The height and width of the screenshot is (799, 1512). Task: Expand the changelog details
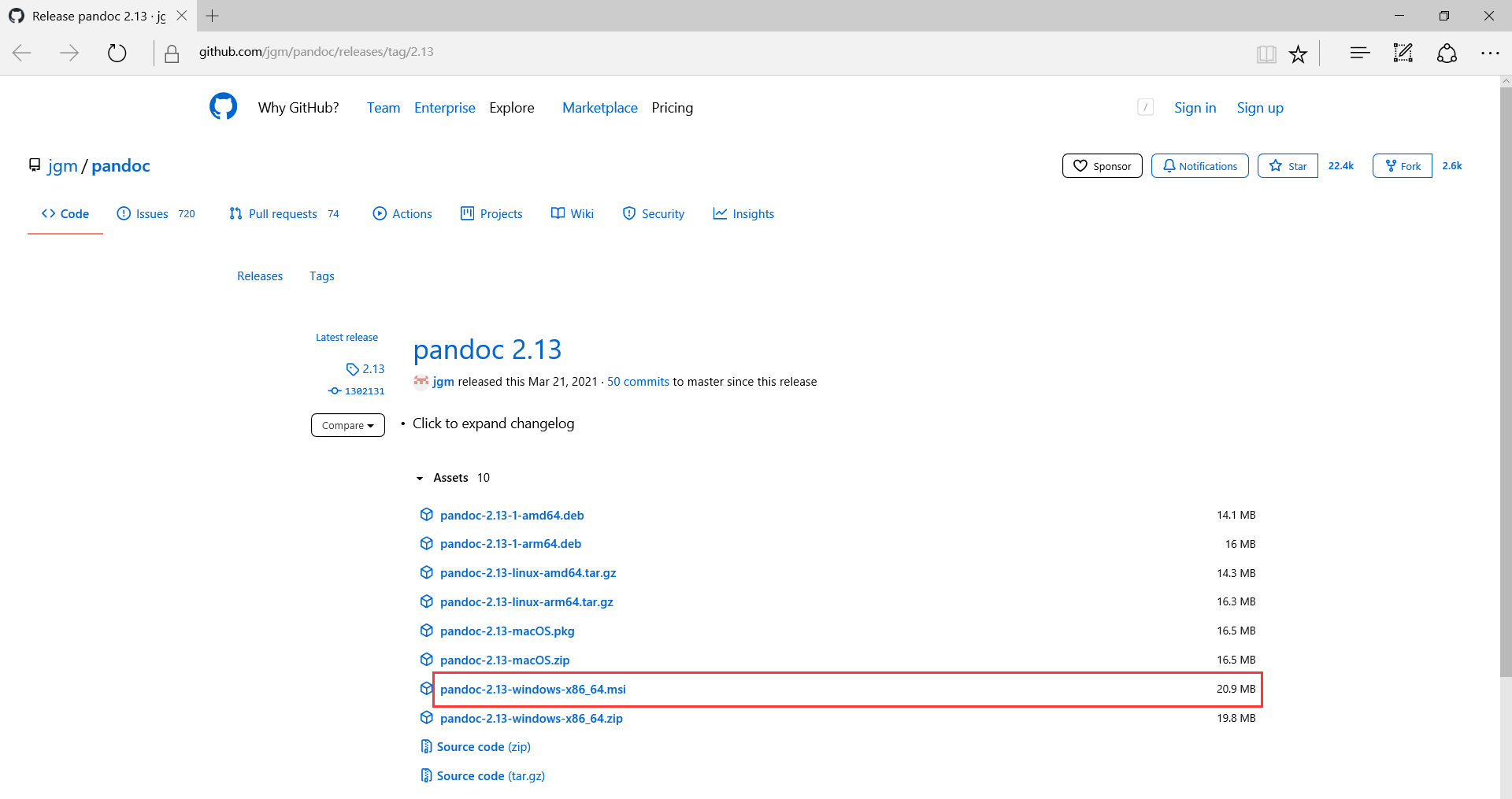(493, 424)
